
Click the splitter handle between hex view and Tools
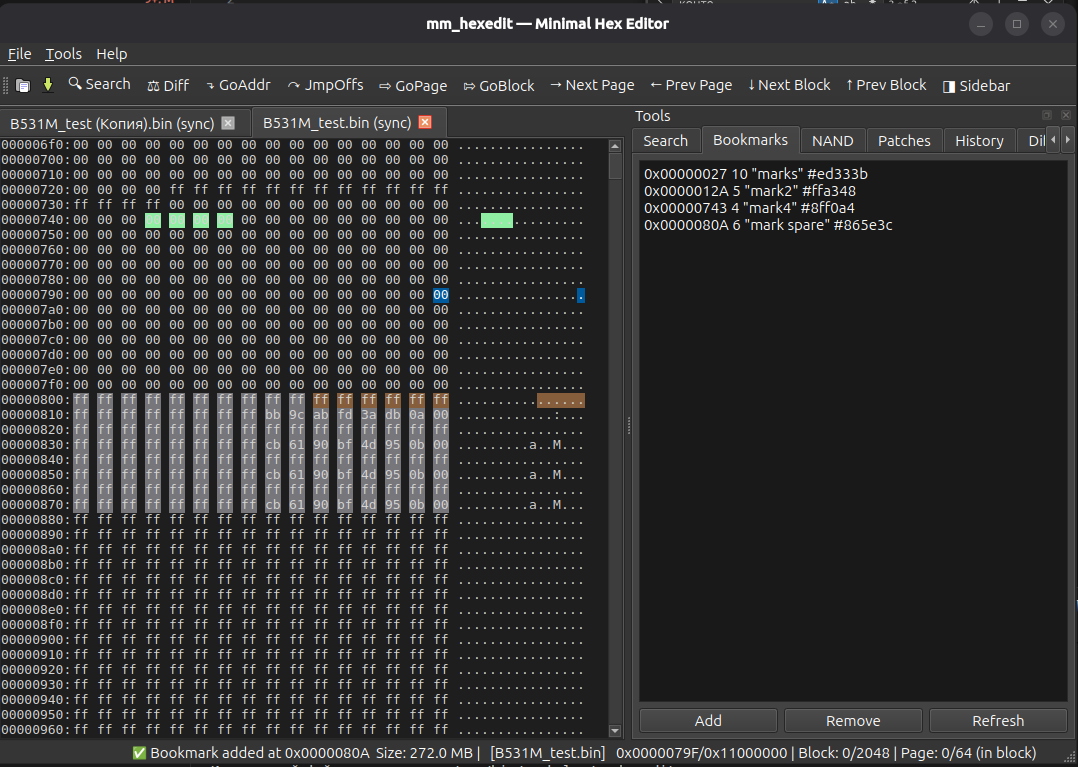coord(628,426)
